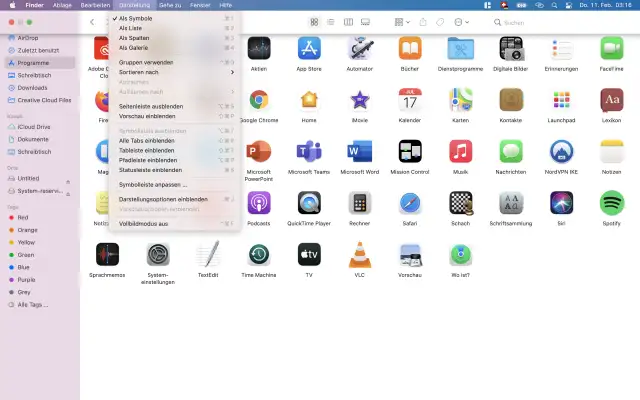This screenshot has width=640, height=400.
Task: Open the Spotify app icon
Action: tap(612, 203)
